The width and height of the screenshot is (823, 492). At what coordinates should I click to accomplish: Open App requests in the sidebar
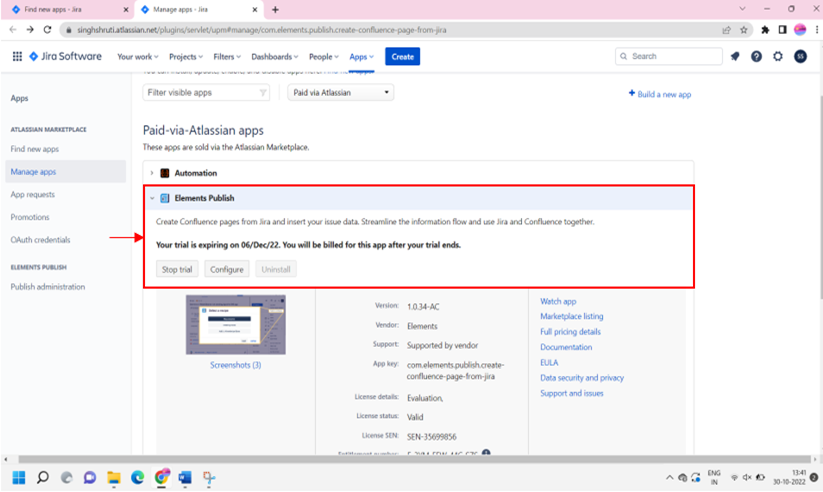[x=33, y=194]
